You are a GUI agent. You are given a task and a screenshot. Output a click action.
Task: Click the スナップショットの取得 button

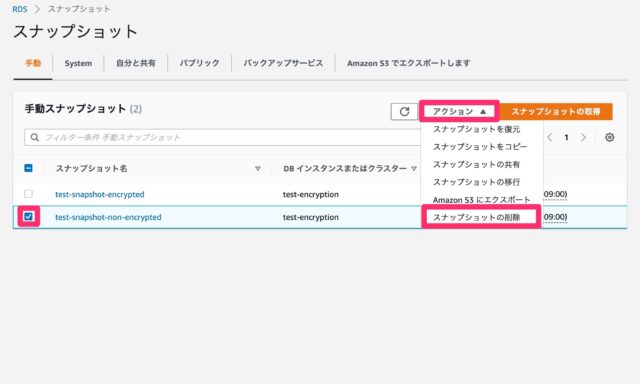(x=556, y=111)
